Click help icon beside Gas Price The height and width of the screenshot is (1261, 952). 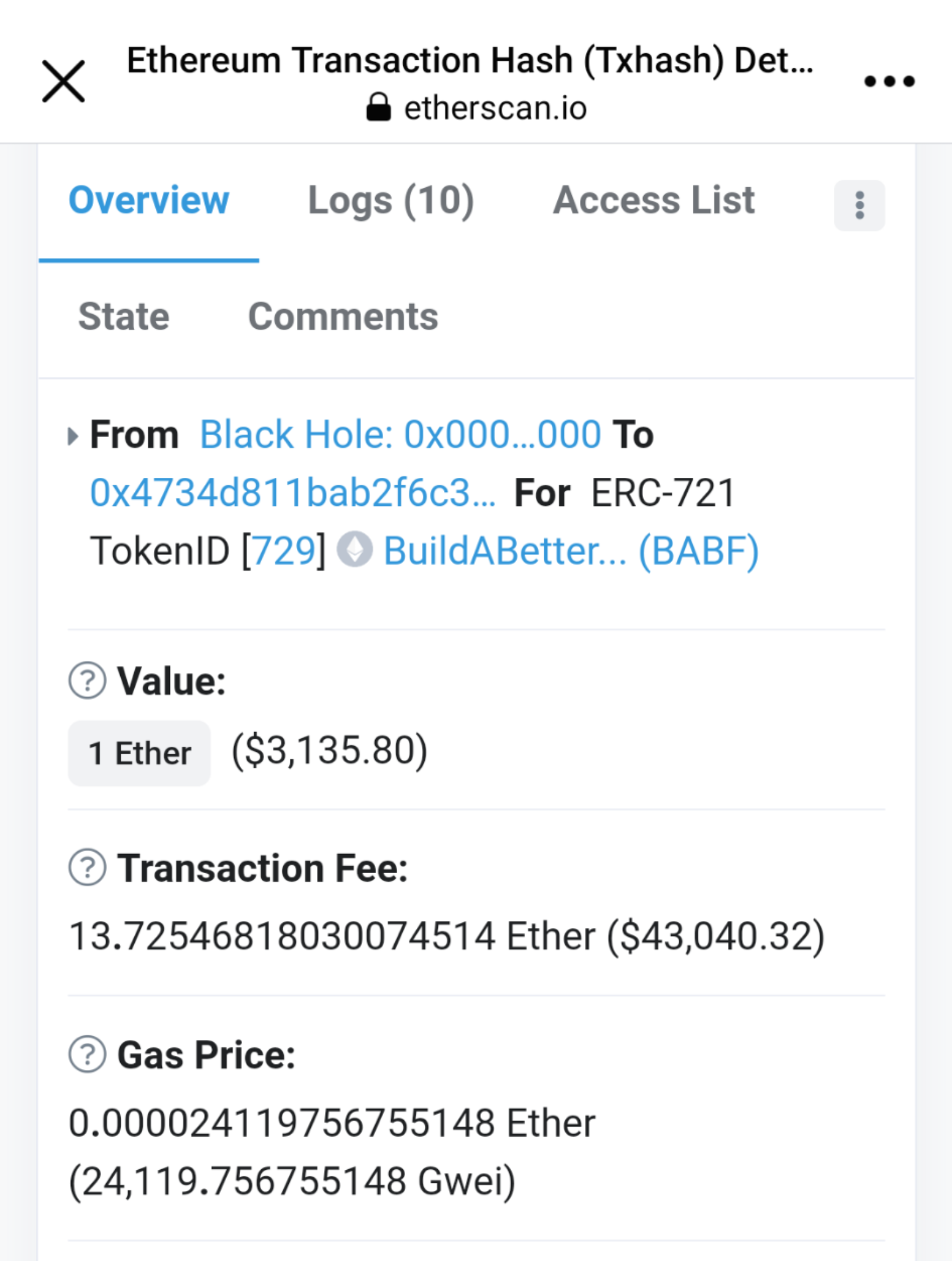click(x=87, y=1054)
